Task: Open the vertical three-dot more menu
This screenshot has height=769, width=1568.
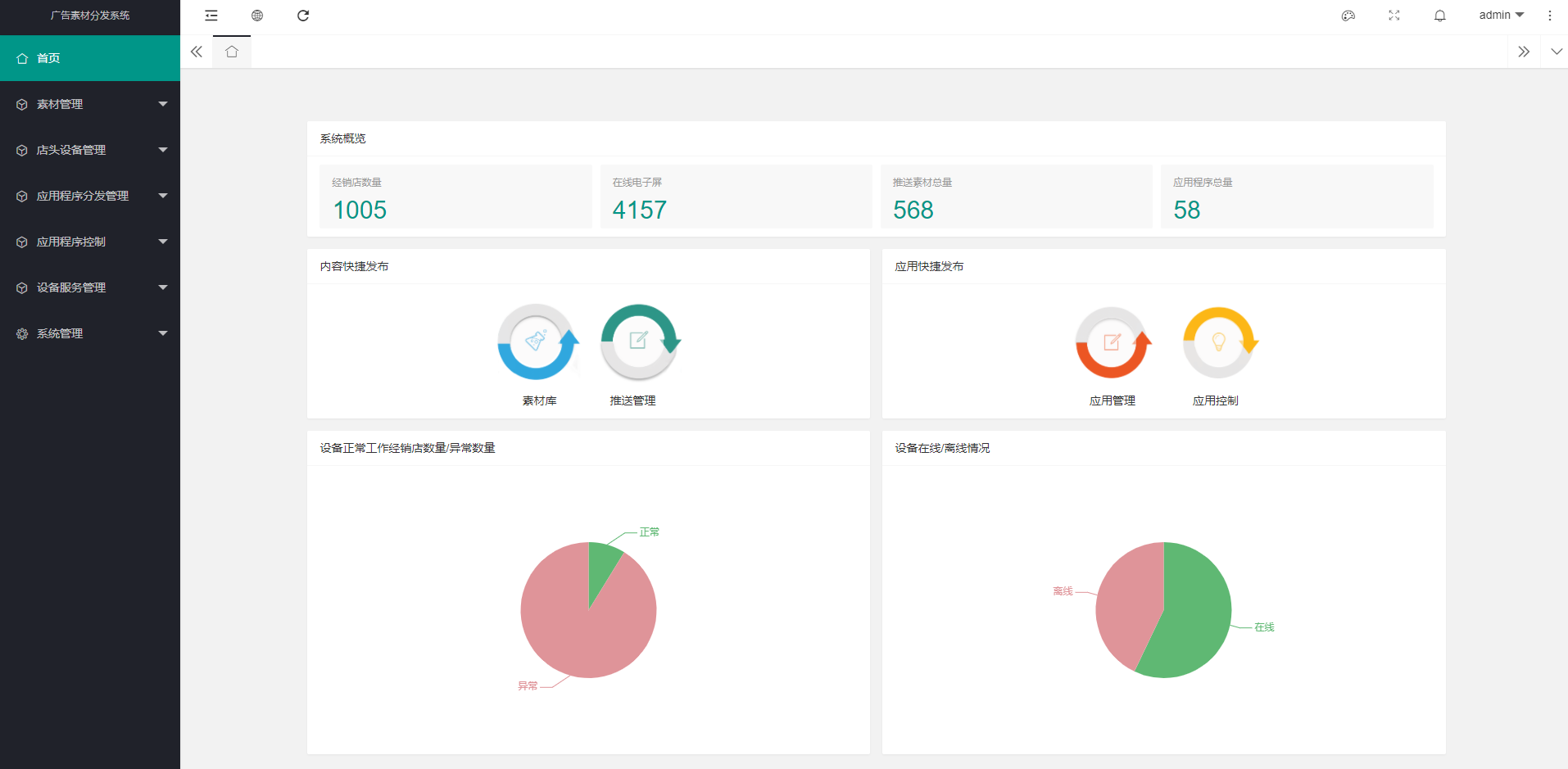Action: 1550,16
